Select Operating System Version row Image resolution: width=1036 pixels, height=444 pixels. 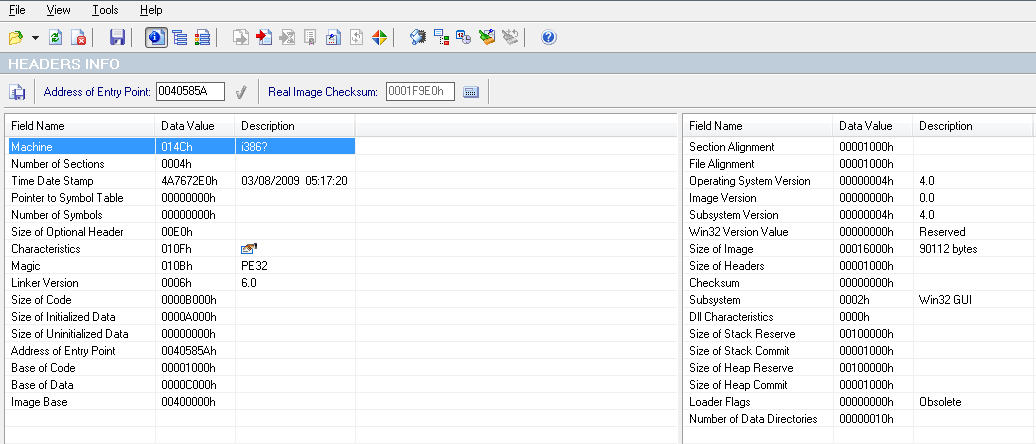click(859, 181)
